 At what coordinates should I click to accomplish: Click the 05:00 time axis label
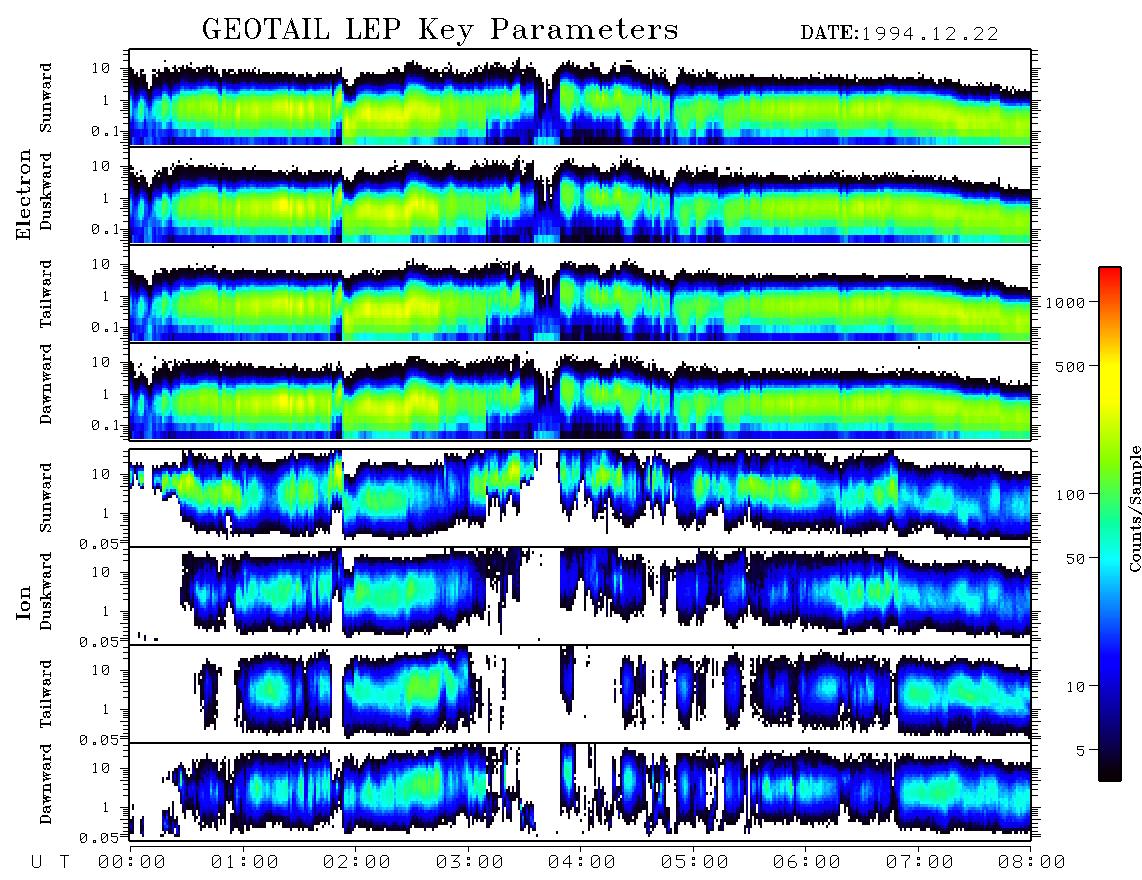[x=695, y=862]
